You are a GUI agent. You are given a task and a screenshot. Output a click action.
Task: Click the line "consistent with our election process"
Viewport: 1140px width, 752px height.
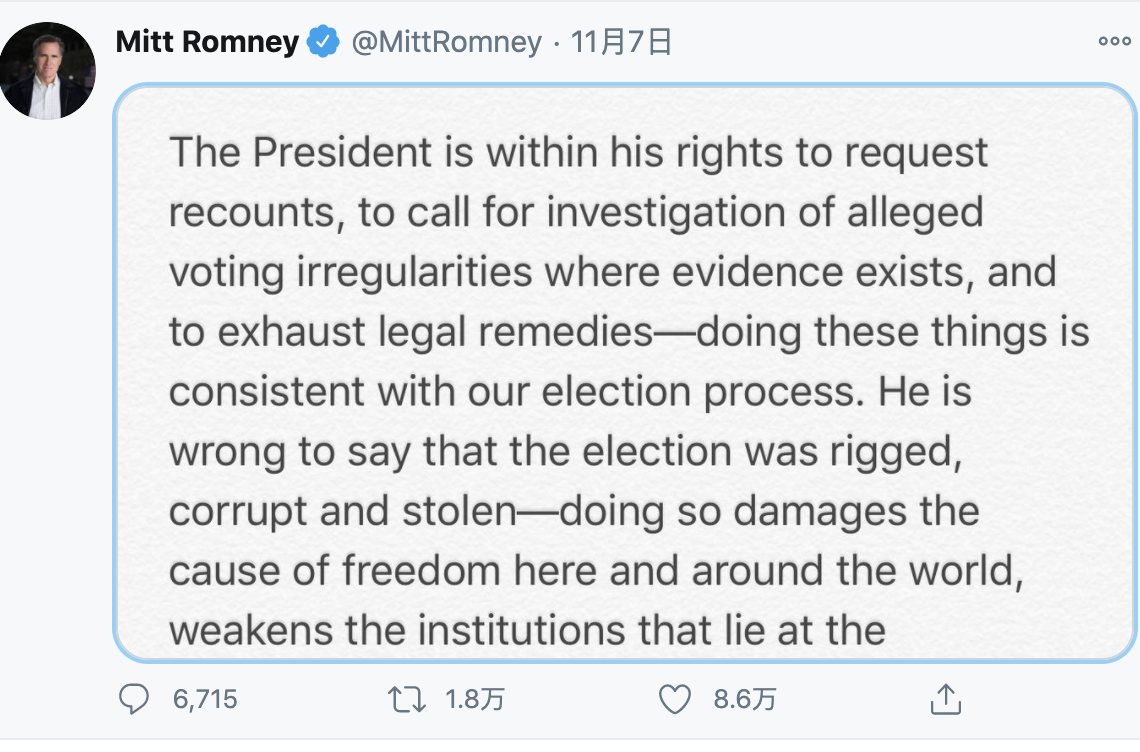[571, 393]
